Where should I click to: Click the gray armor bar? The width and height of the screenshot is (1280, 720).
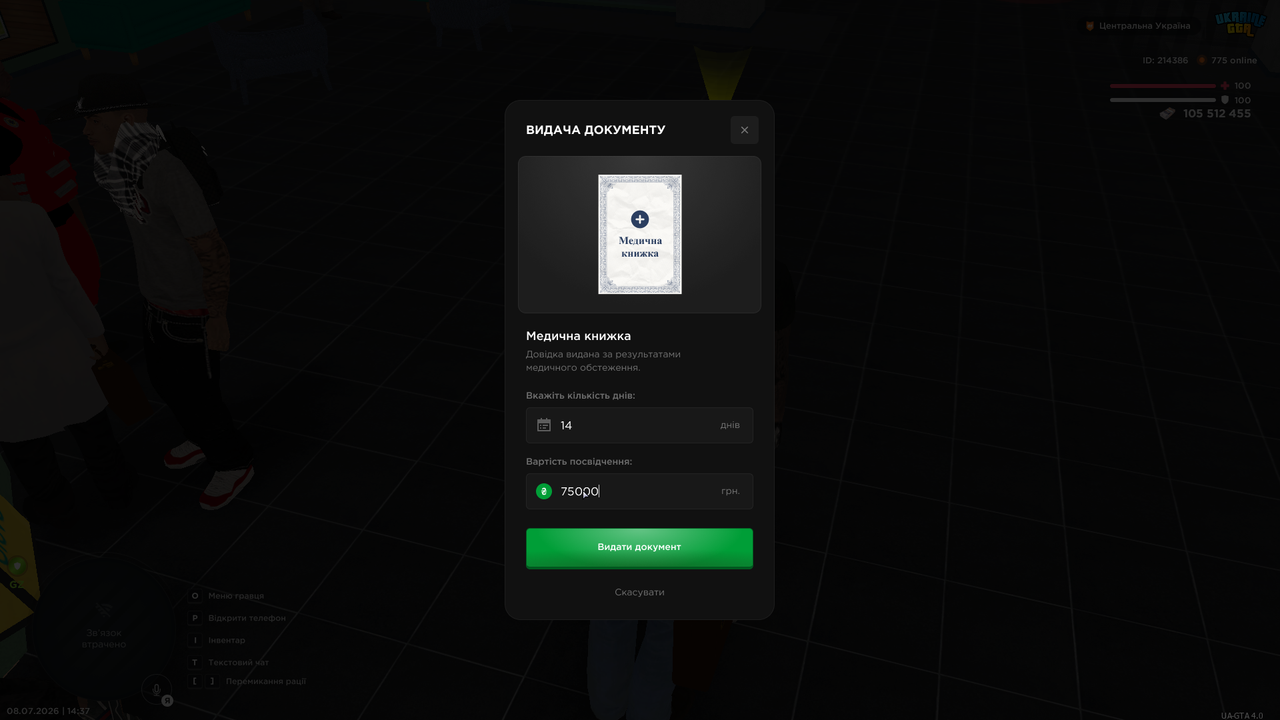1163,100
